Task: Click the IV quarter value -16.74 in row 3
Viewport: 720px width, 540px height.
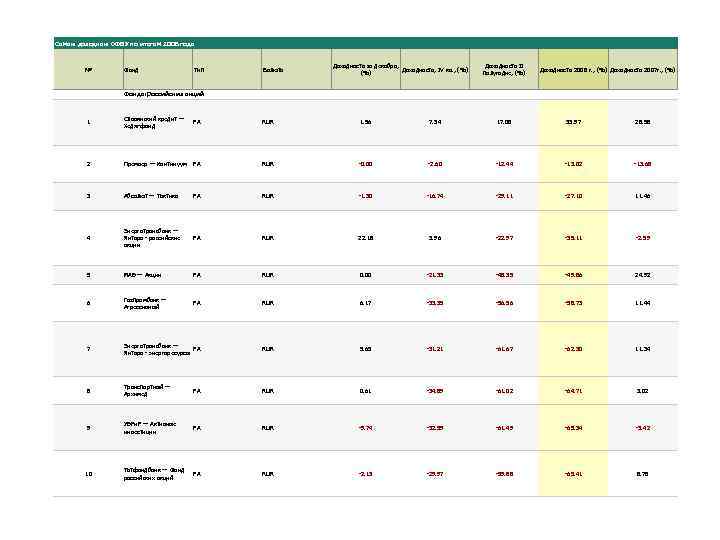Action: click(x=435, y=196)
